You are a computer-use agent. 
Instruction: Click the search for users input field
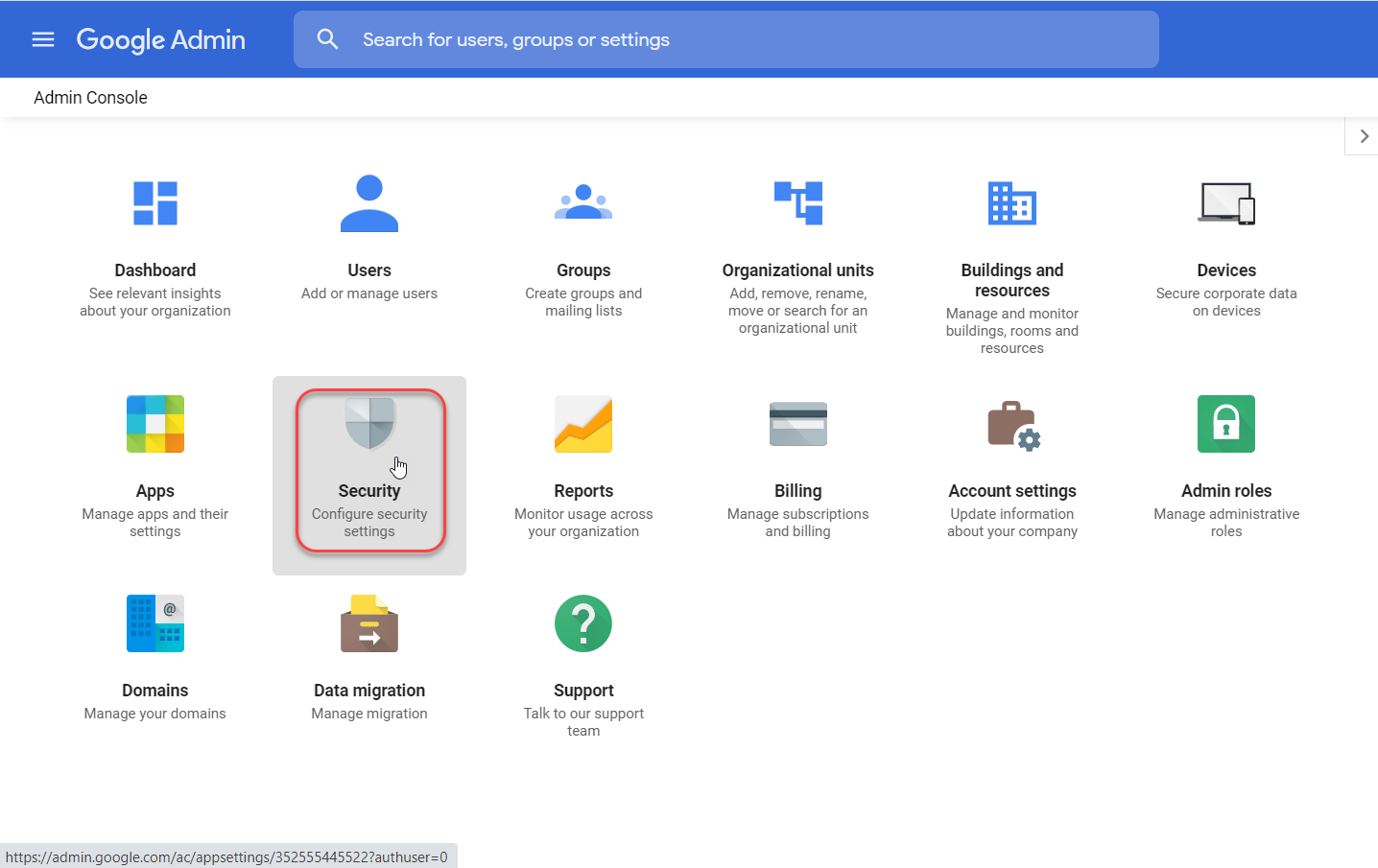tap(672, 39)
